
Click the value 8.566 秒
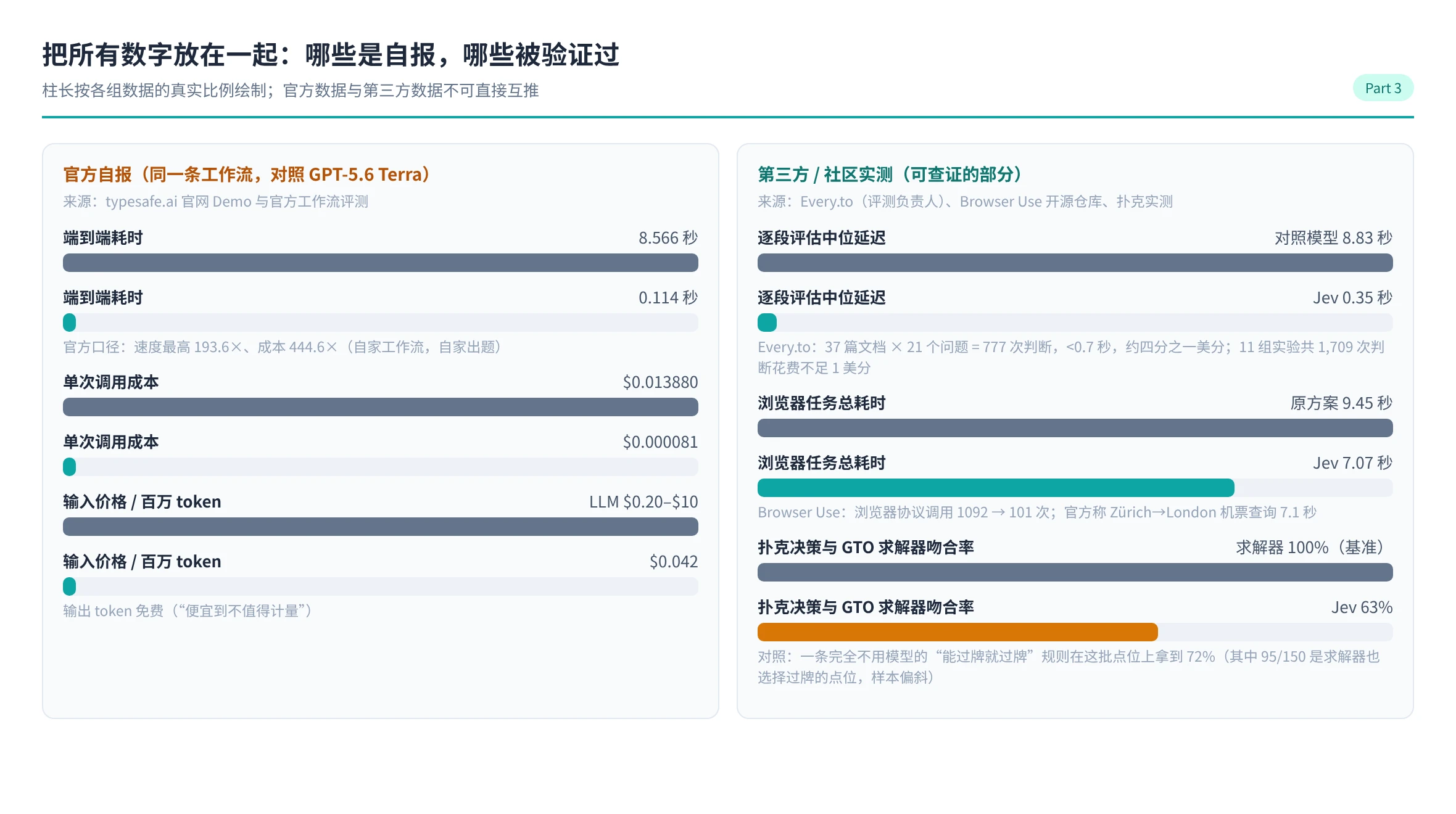(x=668, y=238)
